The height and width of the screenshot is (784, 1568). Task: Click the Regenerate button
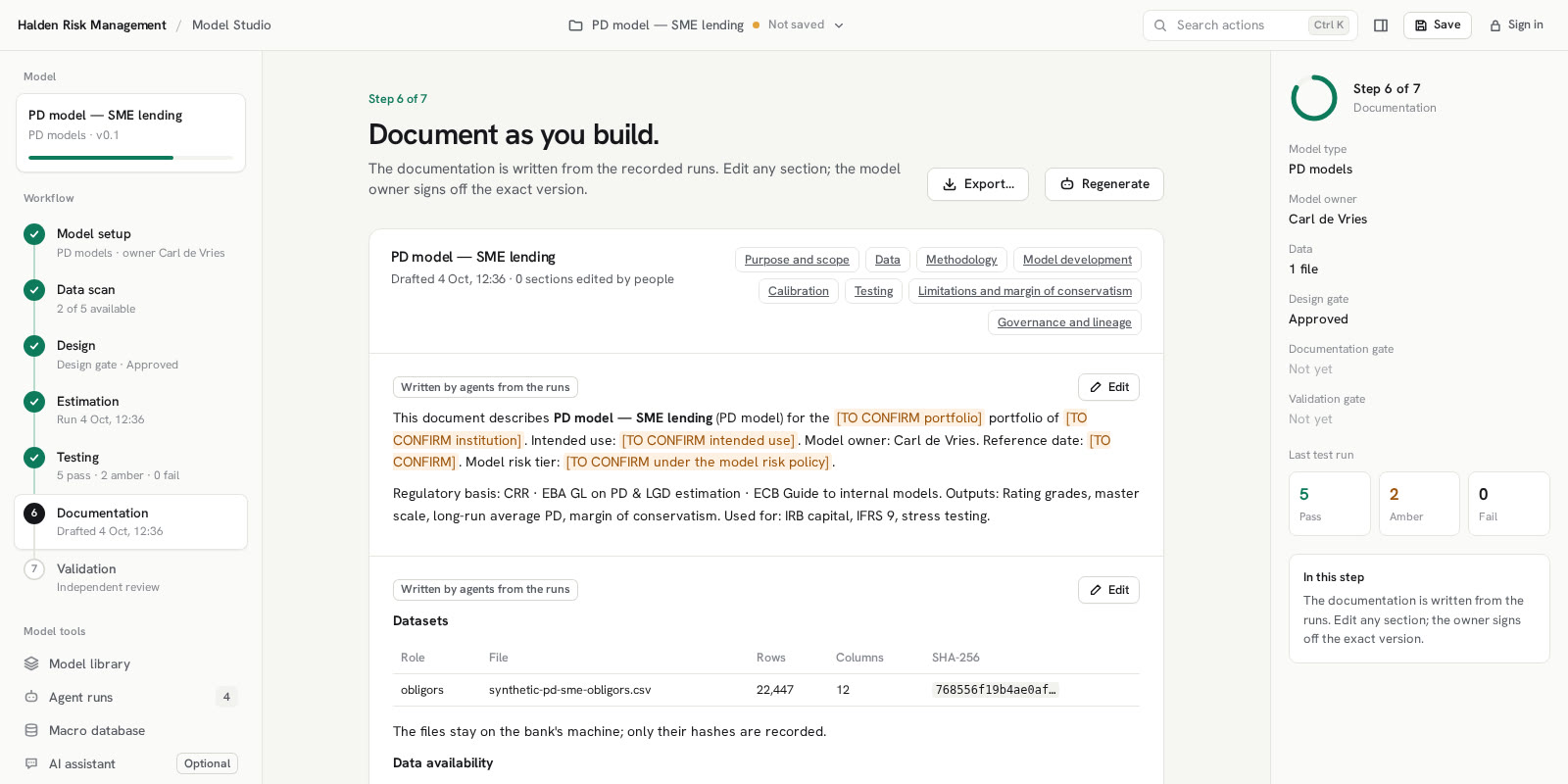click(x=1104, y=184)
